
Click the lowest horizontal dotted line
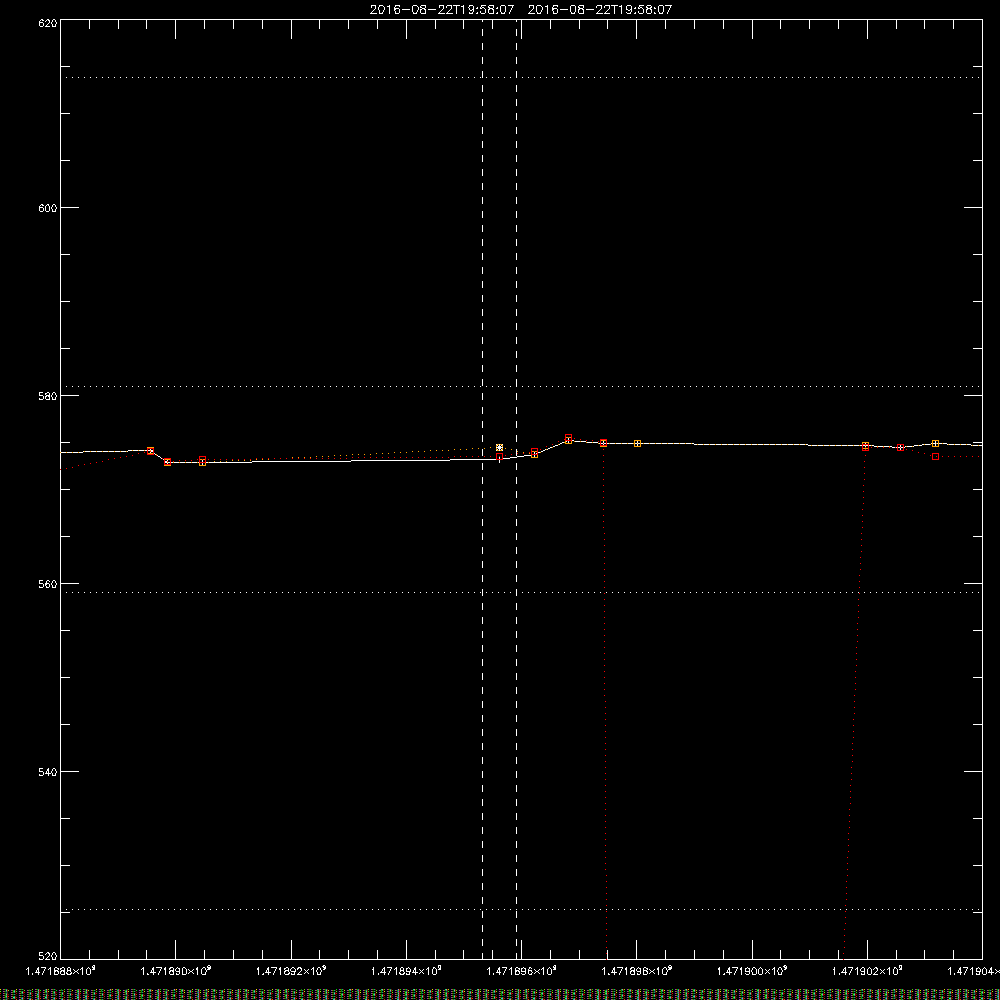(x=521, y=910)
